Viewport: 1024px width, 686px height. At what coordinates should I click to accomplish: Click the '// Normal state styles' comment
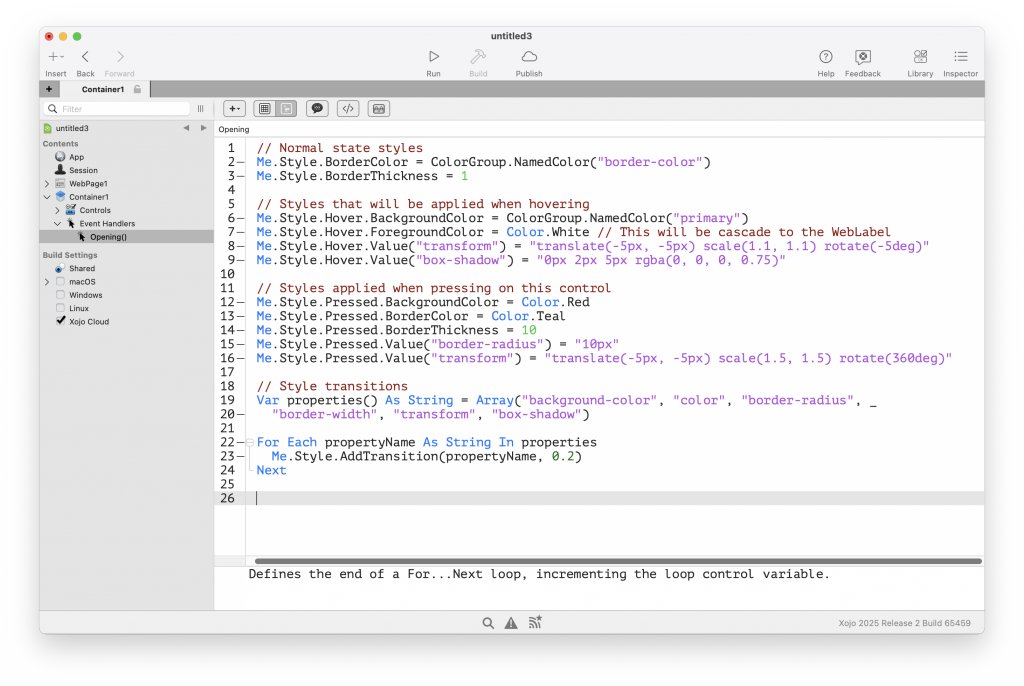tap(340, 148)
